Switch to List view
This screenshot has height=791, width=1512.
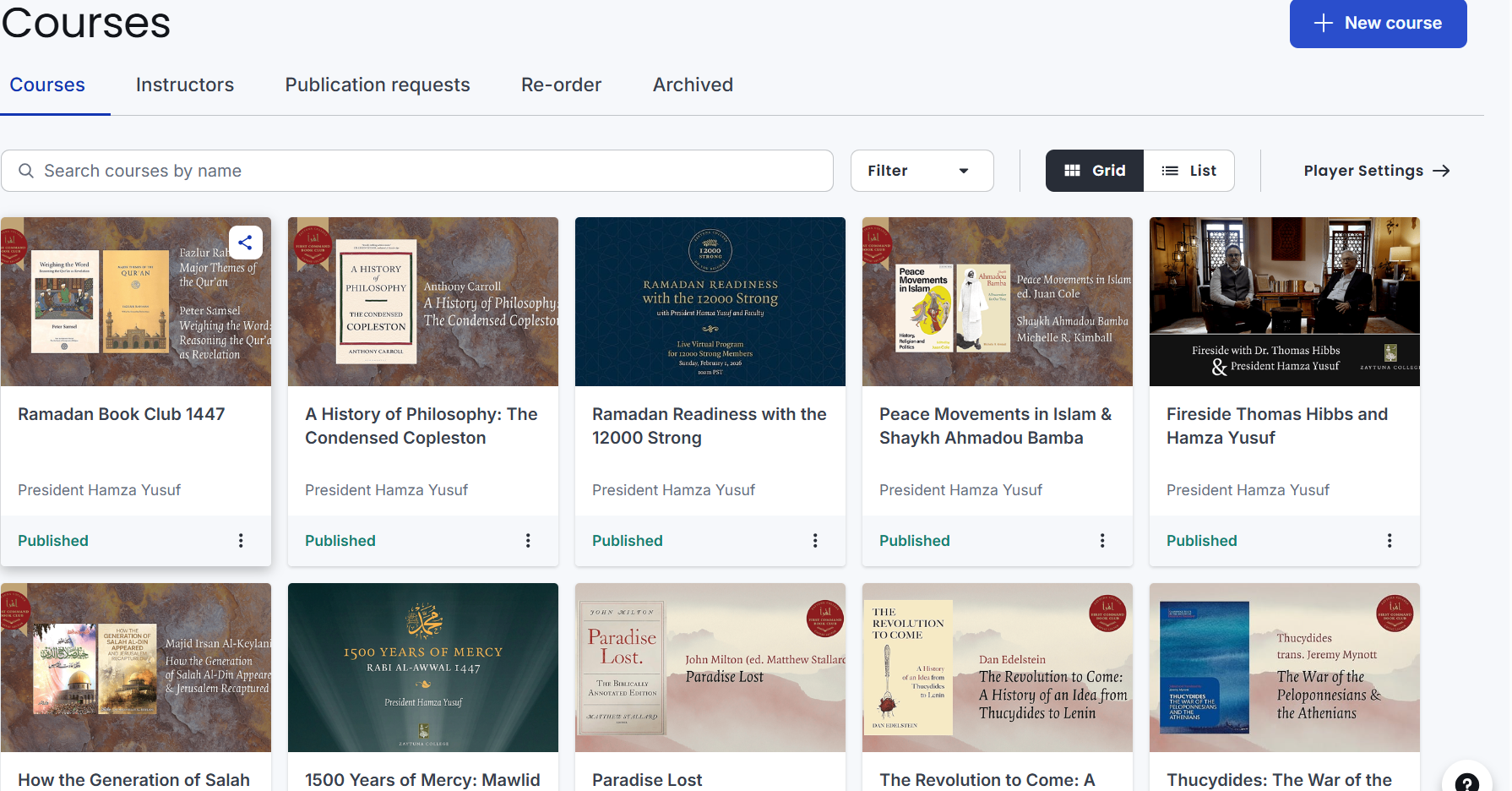[1189, 171]
